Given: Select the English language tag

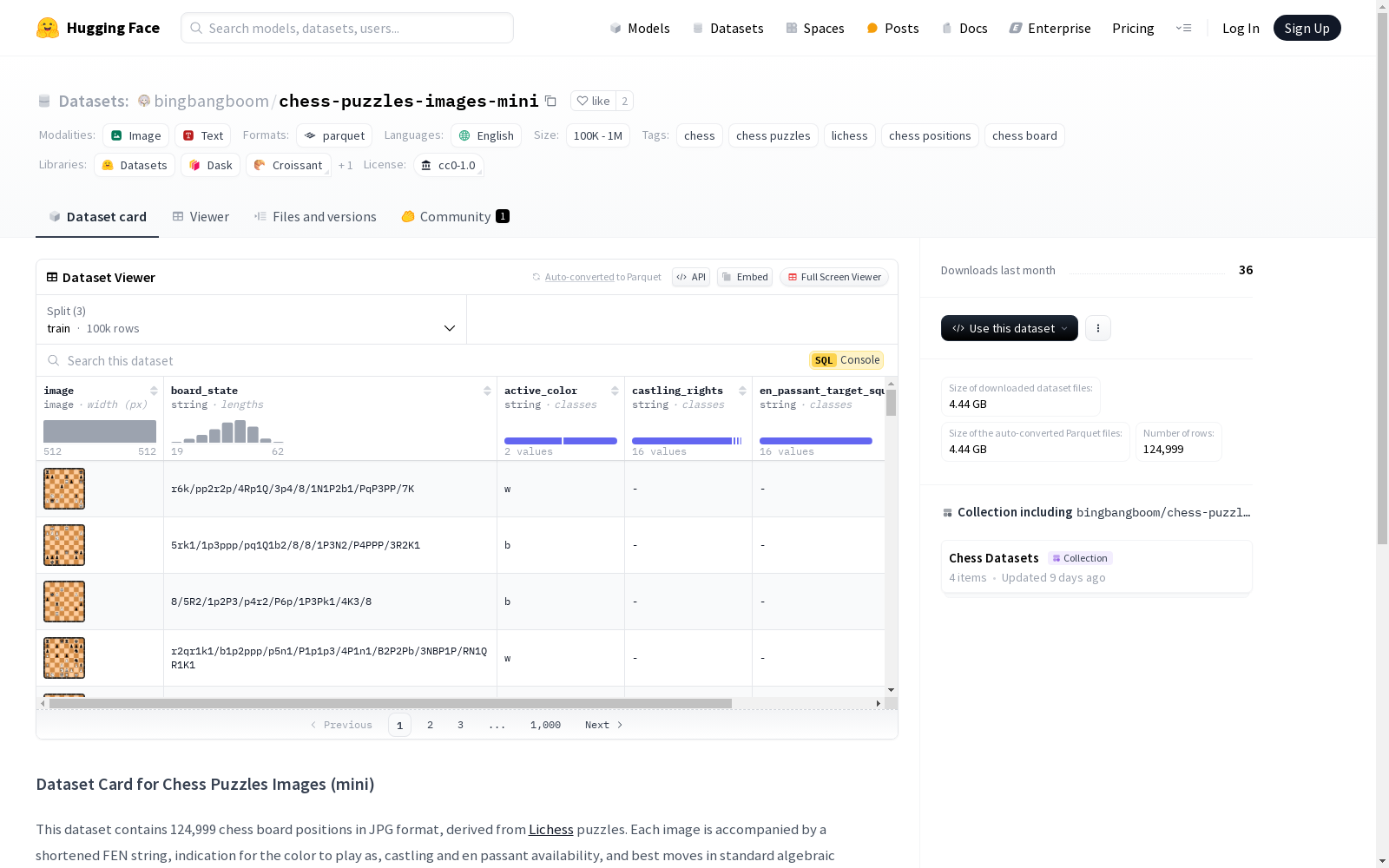Looking at the screenshot, I should coord(486,135).
